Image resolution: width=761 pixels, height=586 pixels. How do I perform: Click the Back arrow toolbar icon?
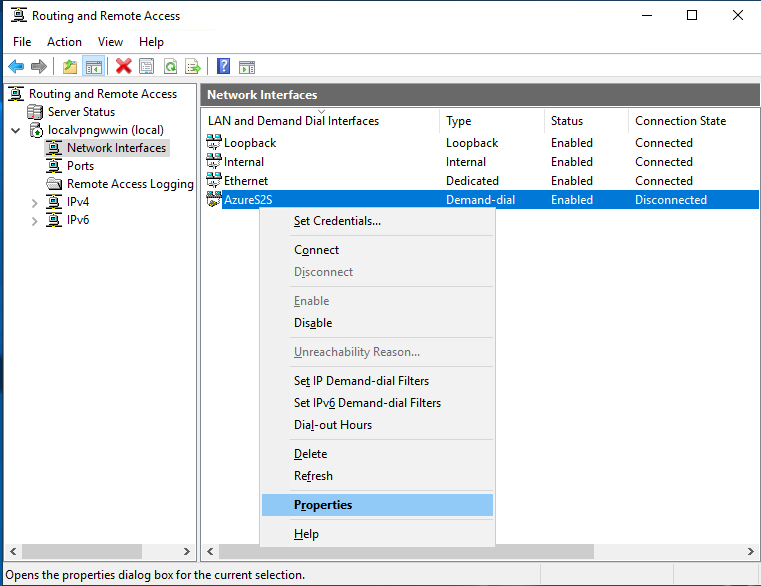[x=17, y=67]
